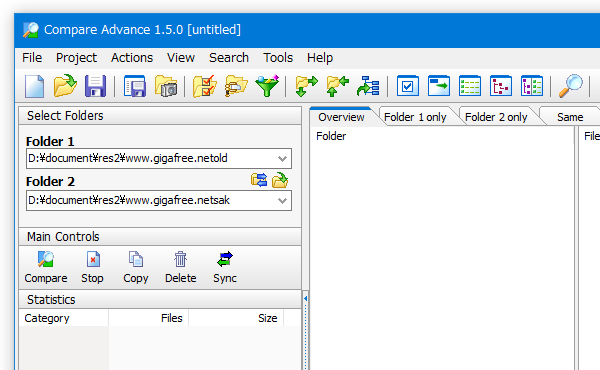
Task: Click the Sync button
Action: tap(225, 267)
